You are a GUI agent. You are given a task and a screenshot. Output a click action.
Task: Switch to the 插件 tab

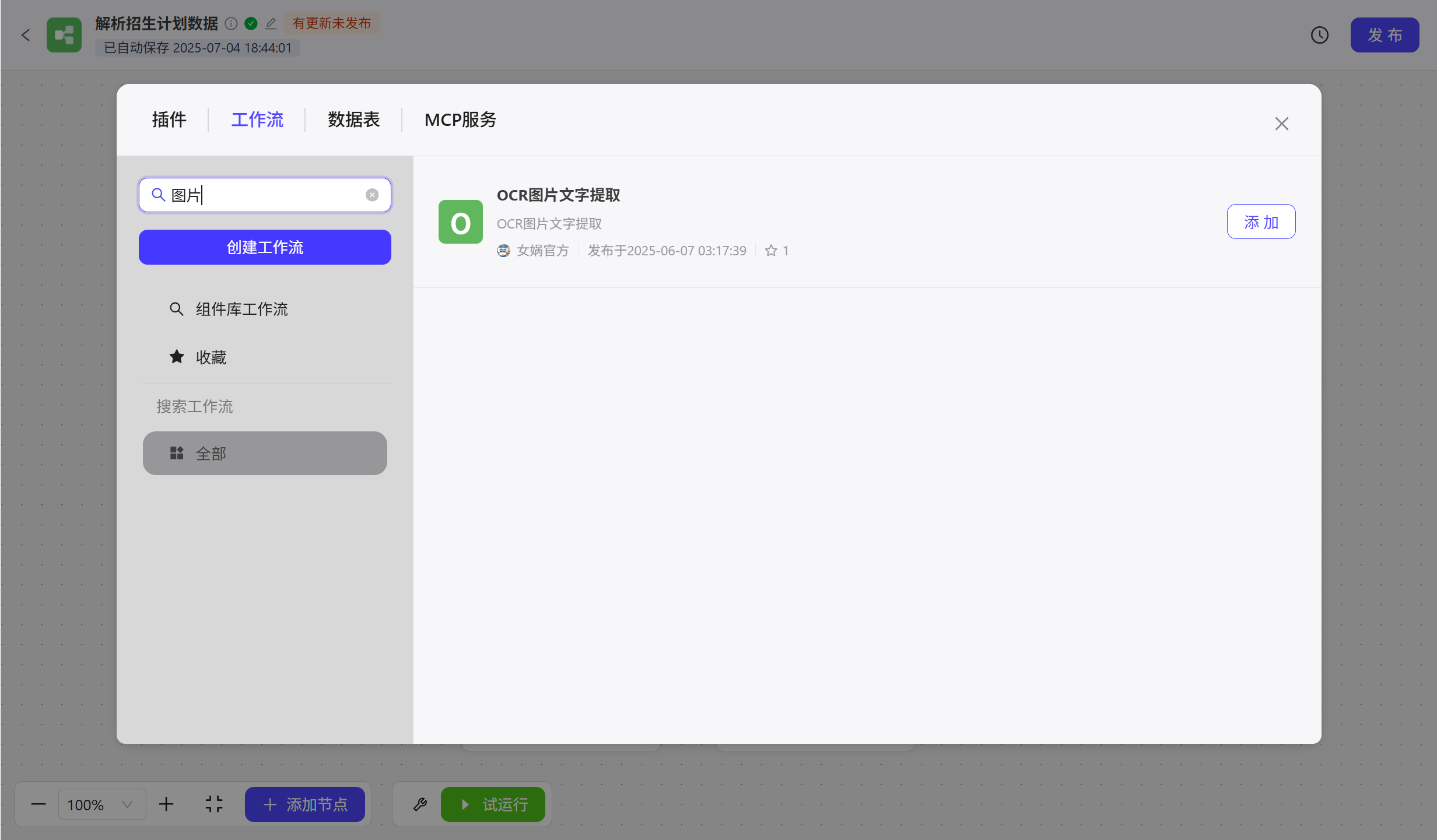pos(169,120)
